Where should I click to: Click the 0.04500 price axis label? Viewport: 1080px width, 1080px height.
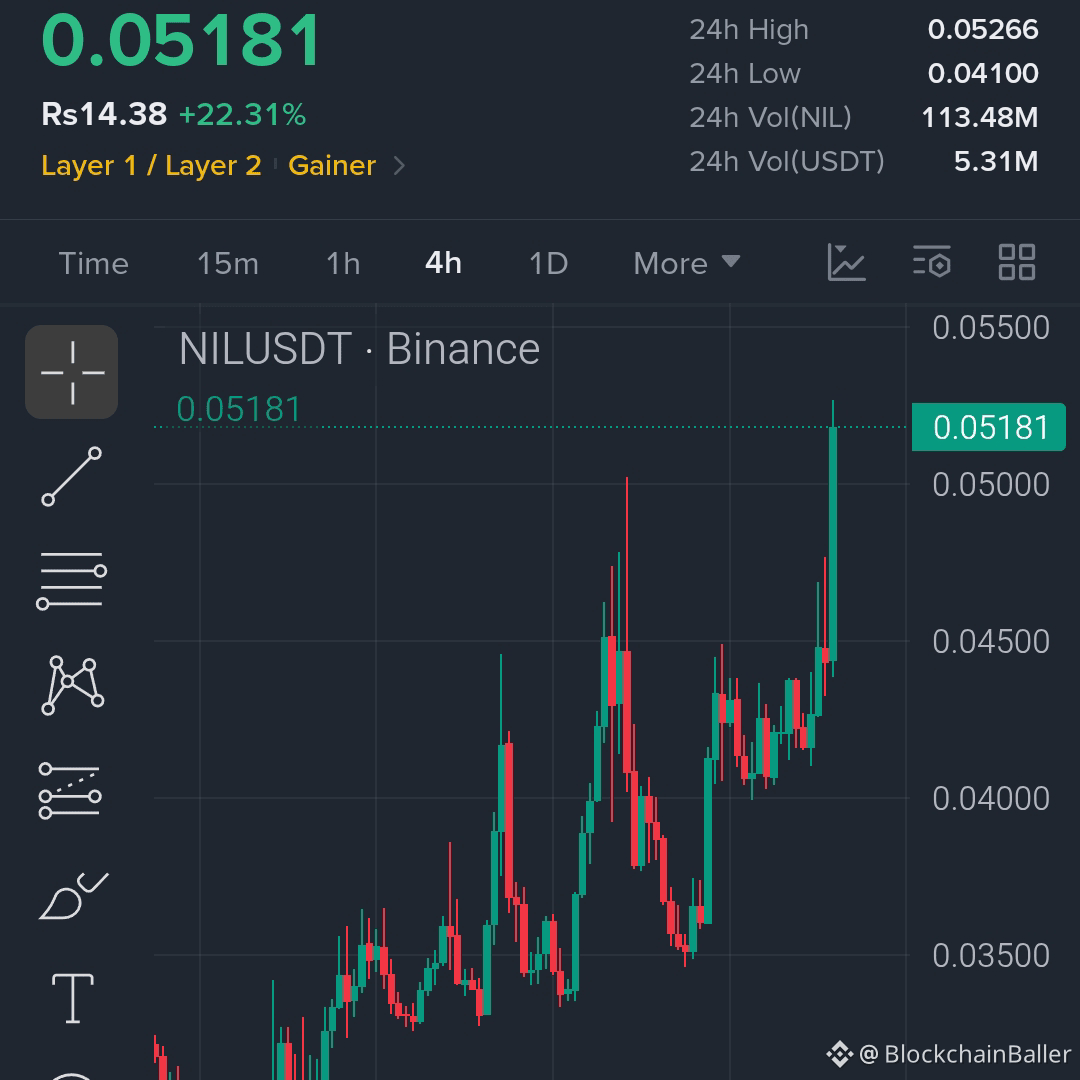click(991, 642)
